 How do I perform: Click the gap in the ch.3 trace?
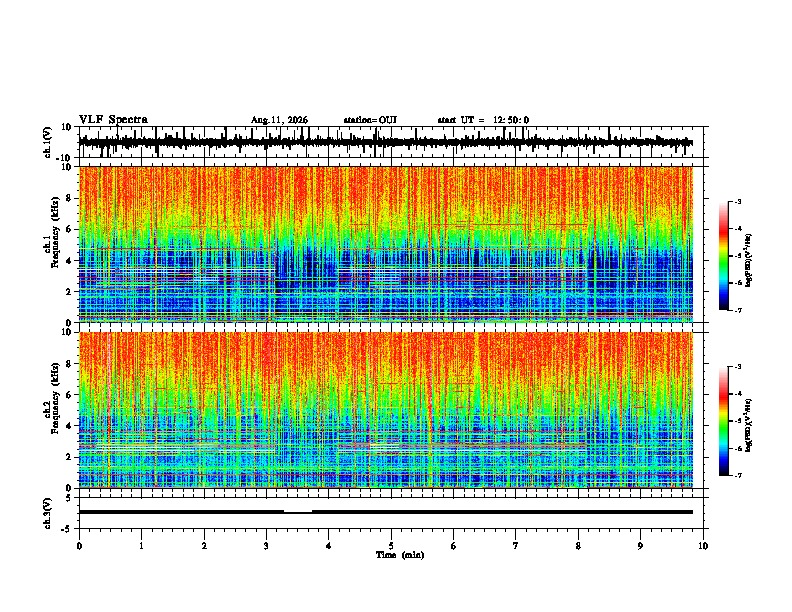298,512
